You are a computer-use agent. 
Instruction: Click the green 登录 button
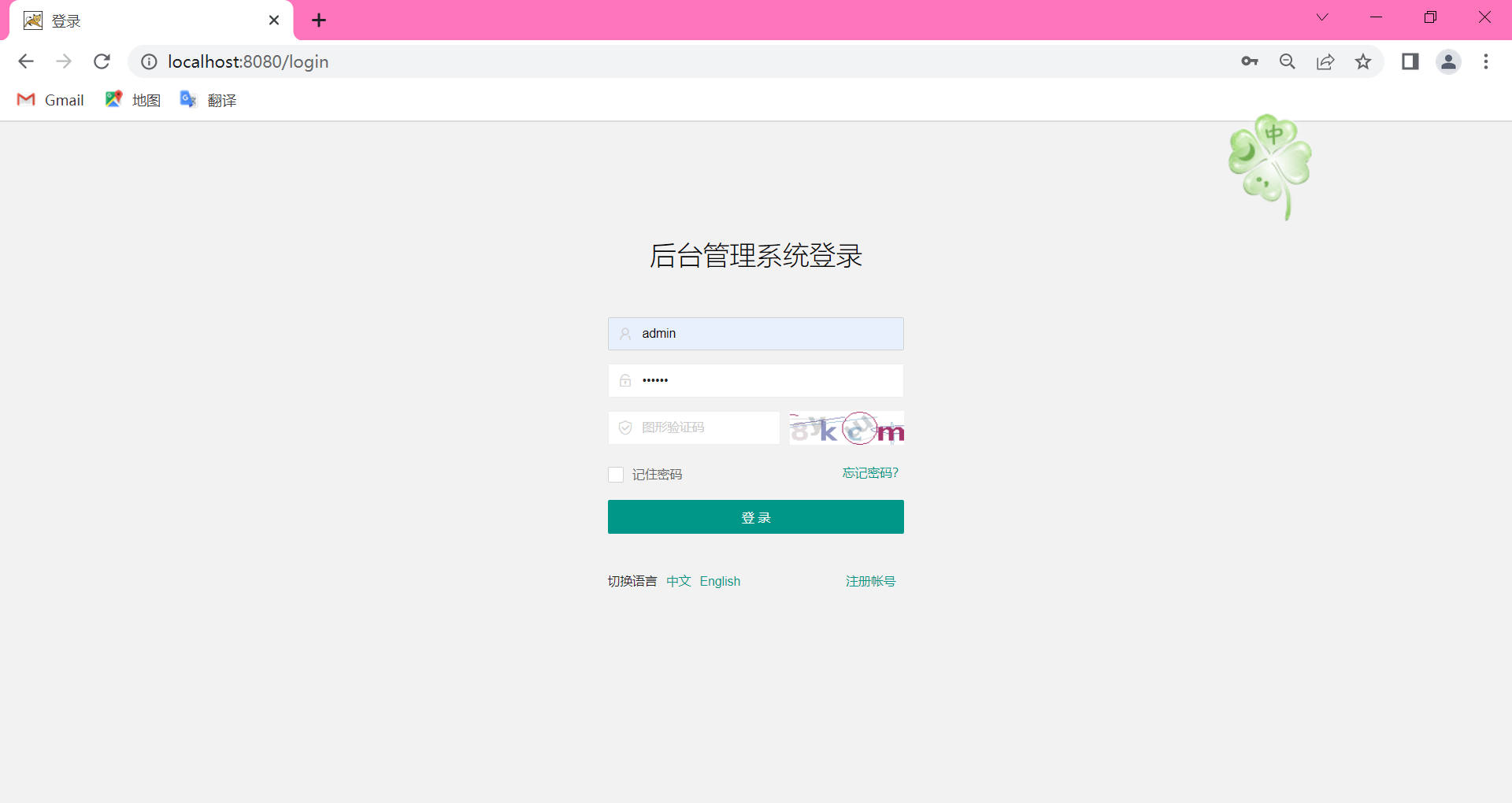756,517
